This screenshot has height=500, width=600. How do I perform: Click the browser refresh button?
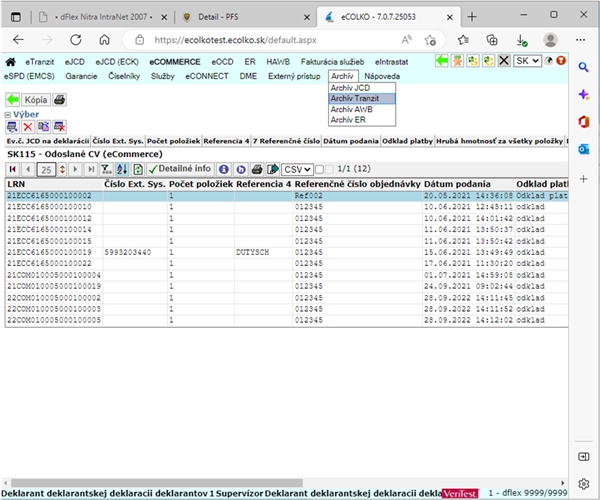76,40
